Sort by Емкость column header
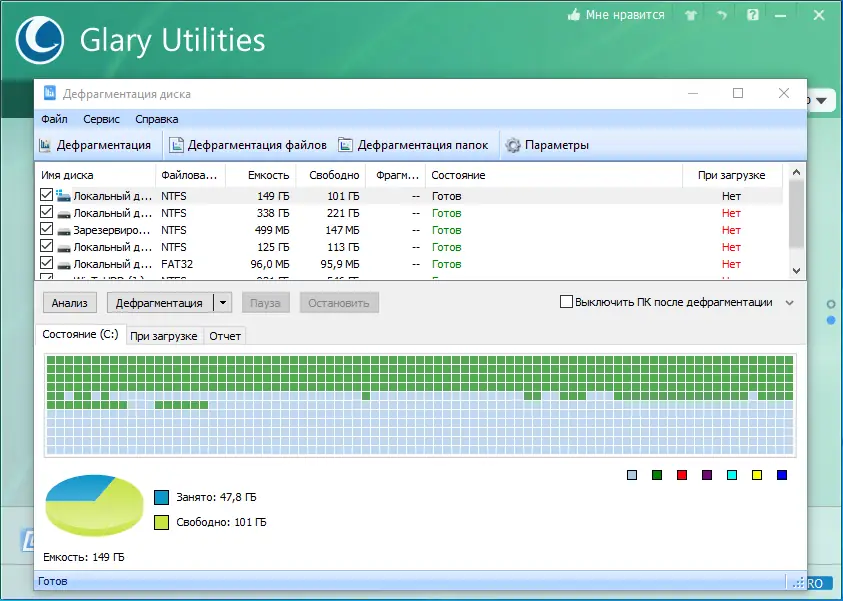Image resolution: width=843 pixels, height=601 pixels. tap(261, 175)
